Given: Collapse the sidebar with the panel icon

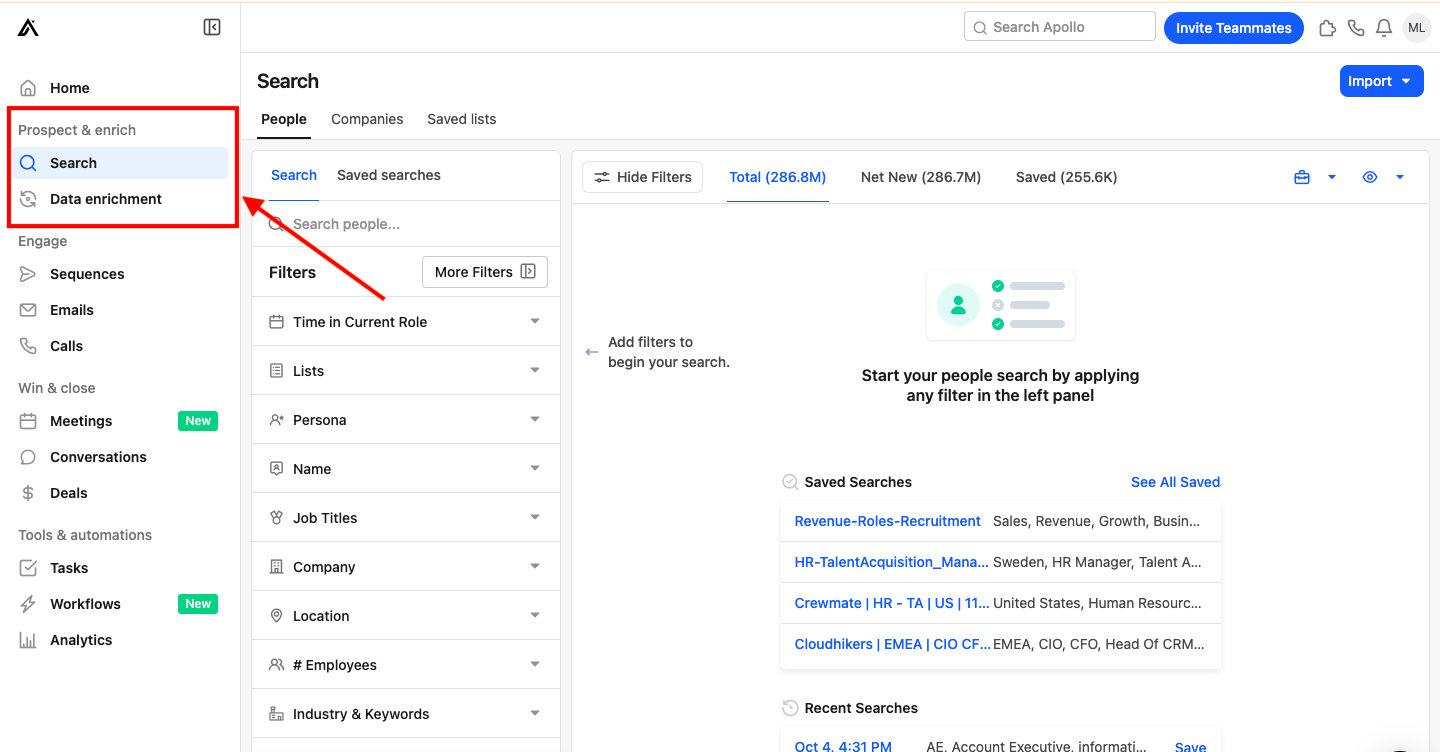Looking at the screenshot, I should pyautogui.click(x=212, y=27).
